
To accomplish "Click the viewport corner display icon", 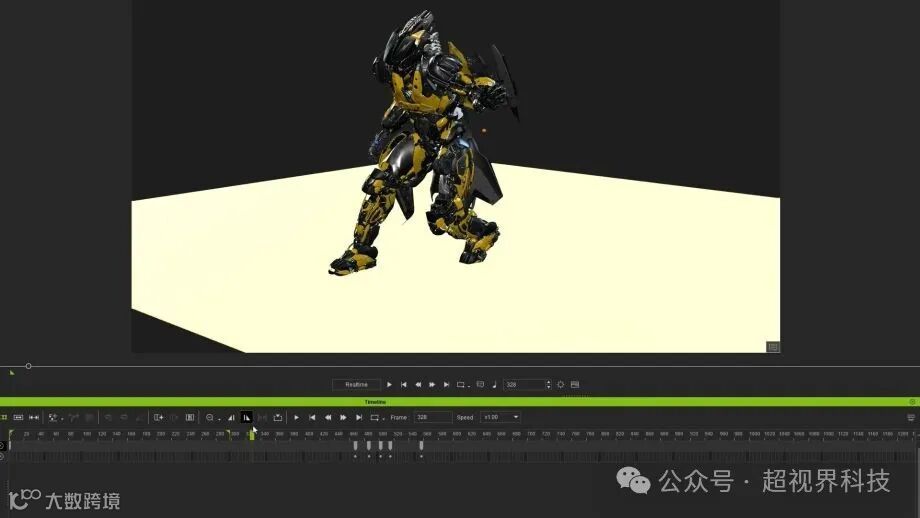I will tap(773, 347).
